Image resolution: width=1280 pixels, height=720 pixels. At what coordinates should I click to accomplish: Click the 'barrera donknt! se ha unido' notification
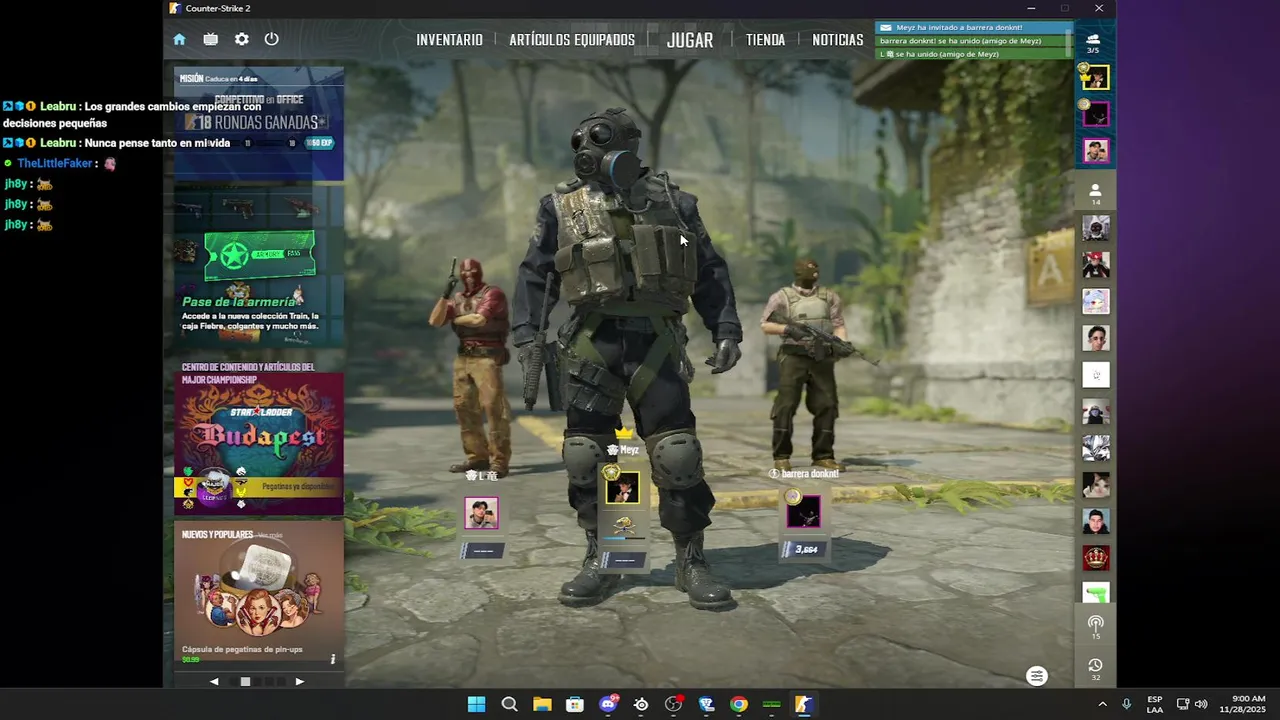pos(972,41)
